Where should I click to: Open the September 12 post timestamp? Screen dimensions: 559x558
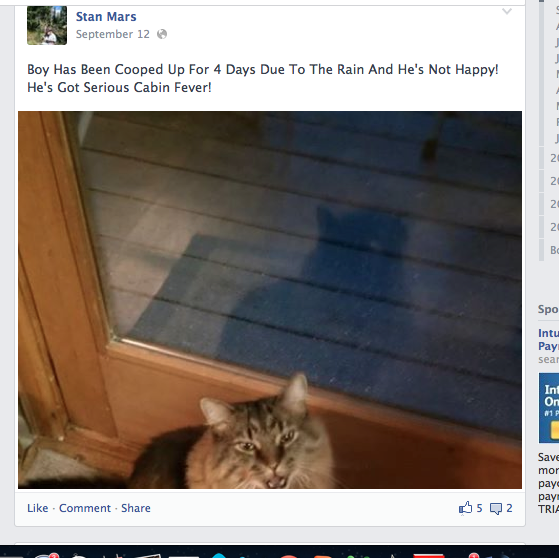(113, 34)
